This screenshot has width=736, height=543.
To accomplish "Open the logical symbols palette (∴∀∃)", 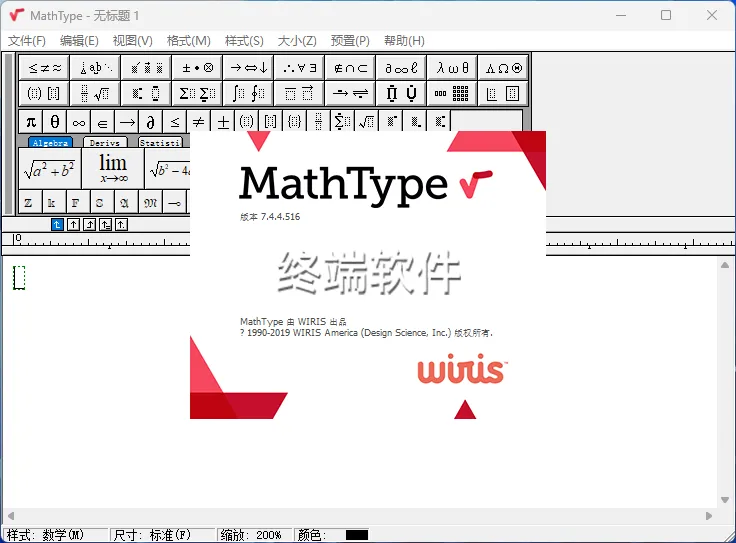I will (299, 68).
